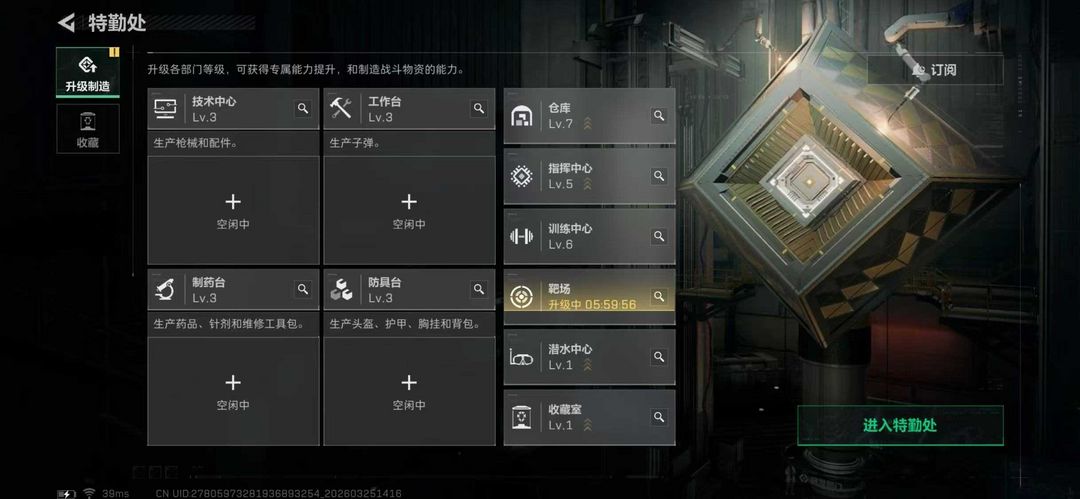Open 潜水中心 magnifier details icon

659,357
